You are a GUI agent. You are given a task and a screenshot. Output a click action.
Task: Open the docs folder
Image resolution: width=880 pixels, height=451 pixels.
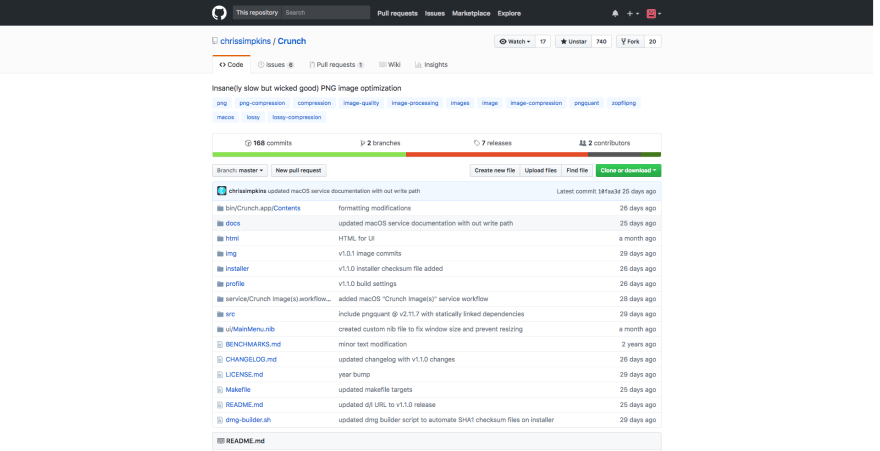coord(233,223)
